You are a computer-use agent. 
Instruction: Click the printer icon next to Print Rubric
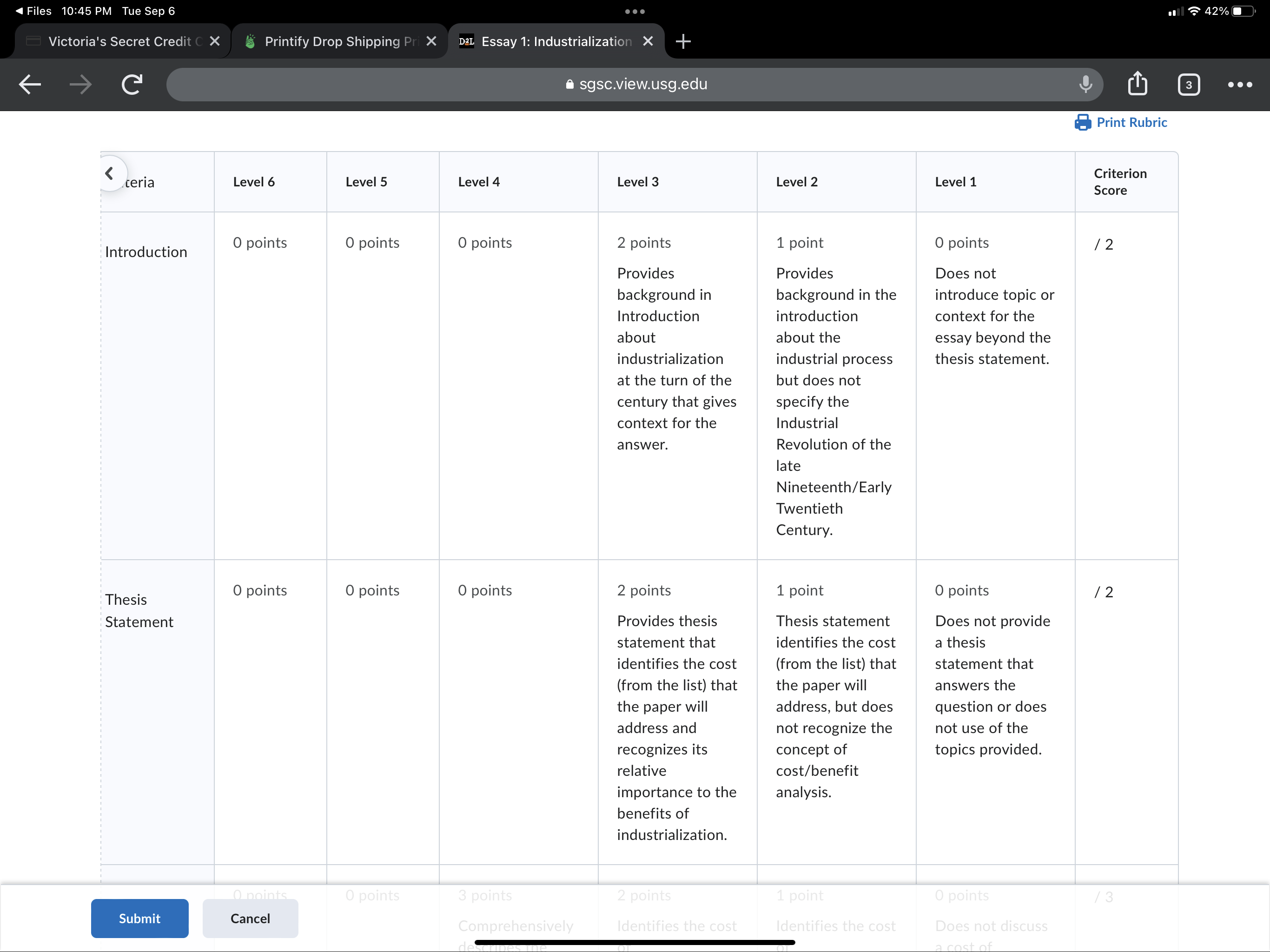tap(1082, 122)
